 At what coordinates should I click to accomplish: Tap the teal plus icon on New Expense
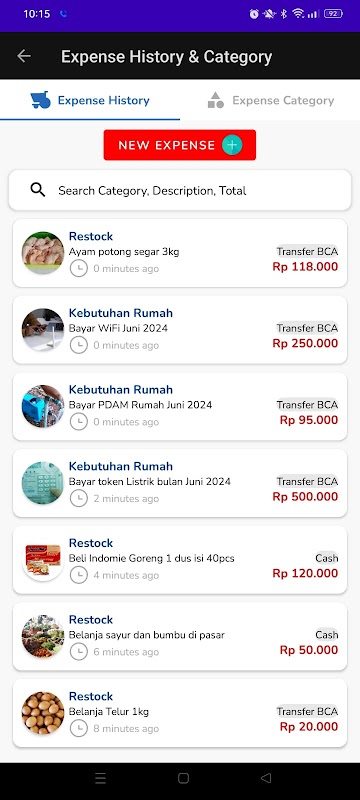coord(232,145)
